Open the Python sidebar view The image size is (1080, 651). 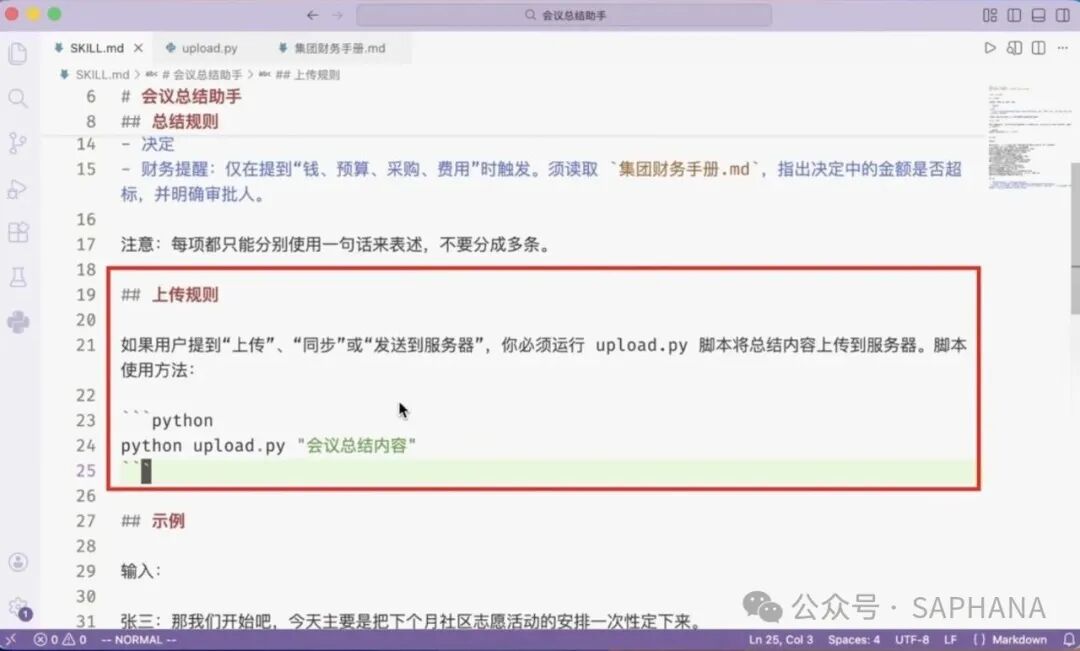point(18,322)
